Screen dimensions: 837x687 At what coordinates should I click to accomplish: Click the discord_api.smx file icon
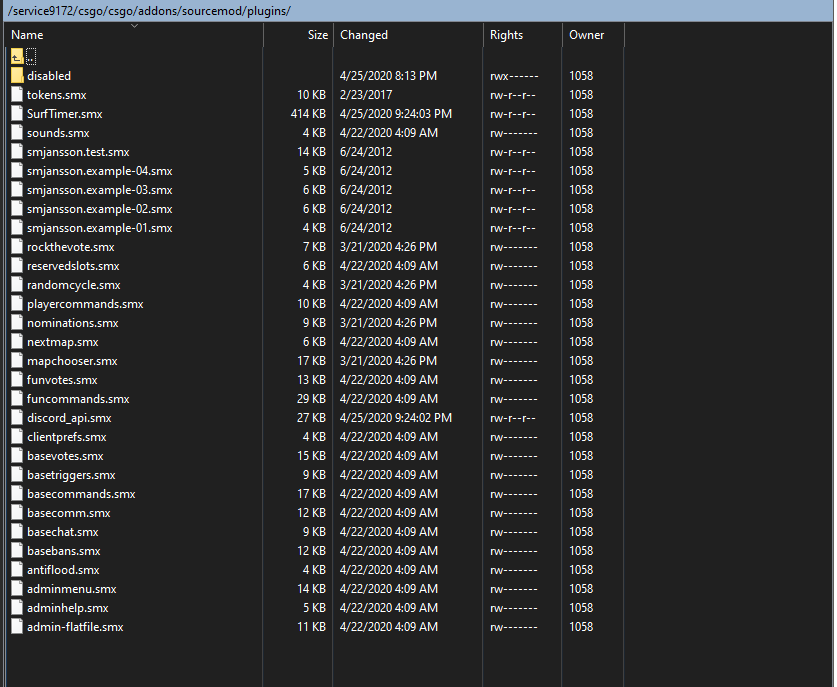pyautogui.click(x=16, y=417)
